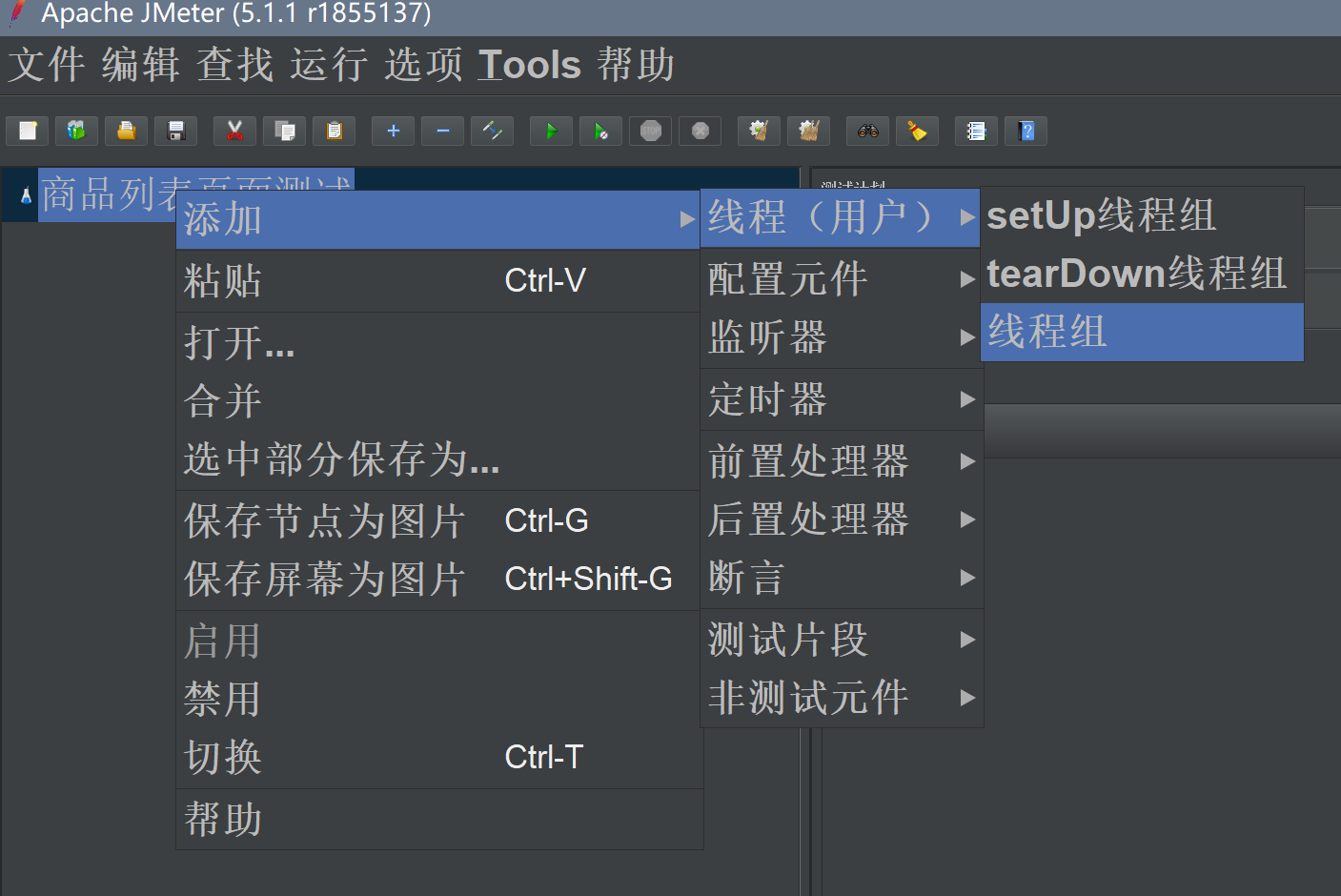The width and height of the screenshot is (1341, 896).
Task: Choose 选中部分保存为... menu entry
Action: click(438, 458)
